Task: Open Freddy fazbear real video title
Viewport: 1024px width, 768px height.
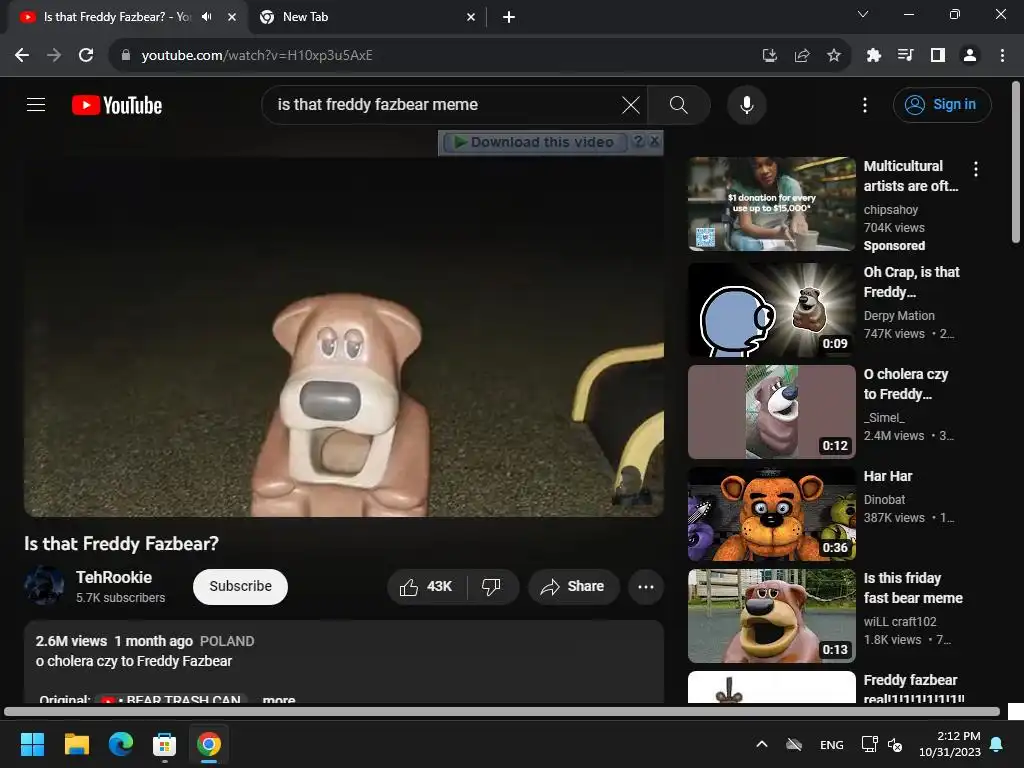Action: (913, 688)
